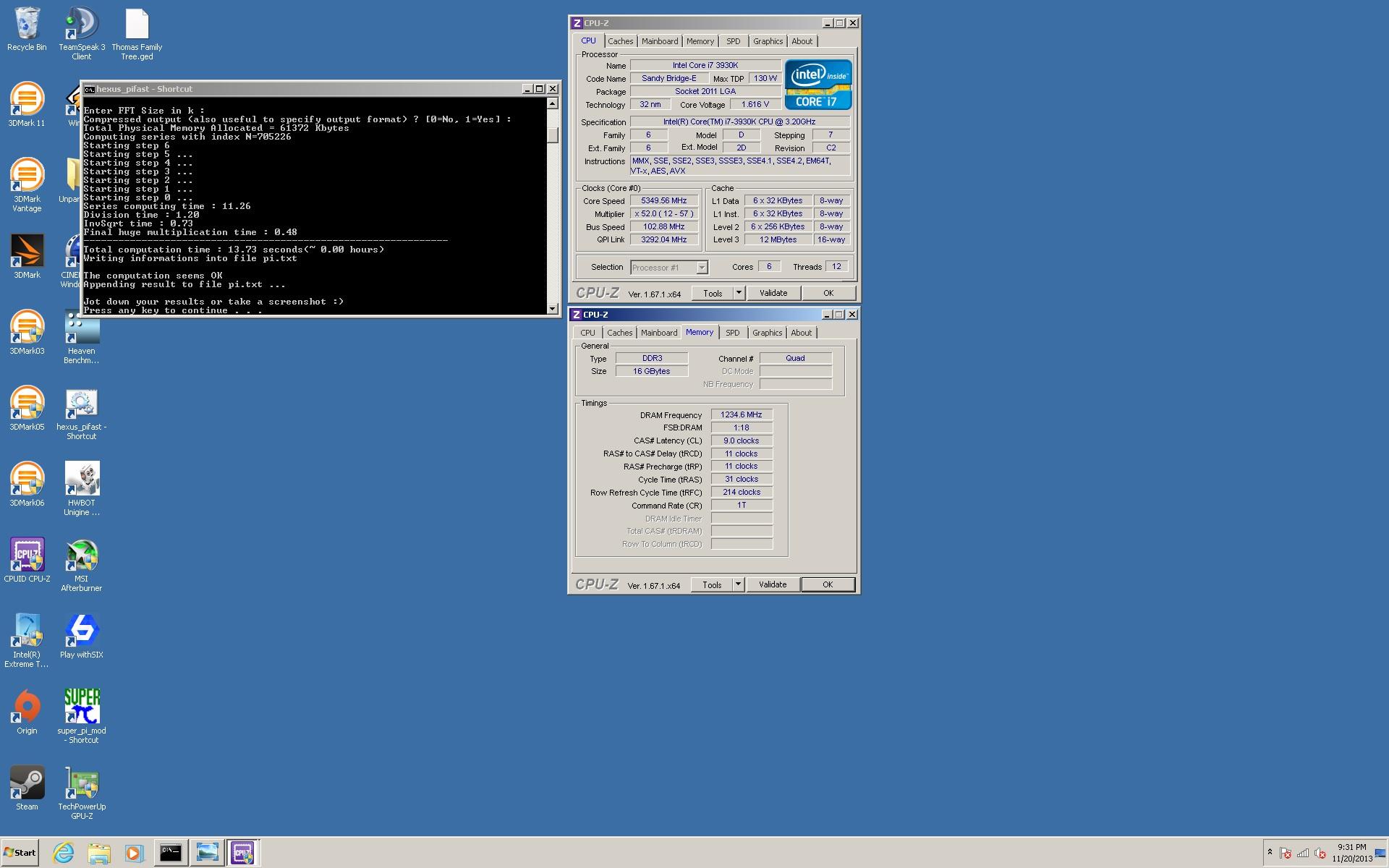The height and width of the screenshot is (868, 1389).
Task: Launch Play withSIX shortcut
Action: coord(81,637)
